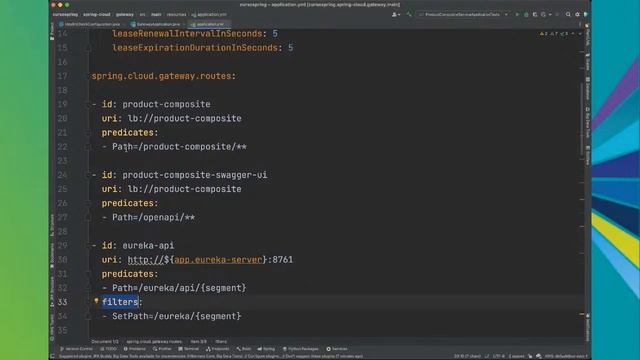Screen dimensions: 640x360
Task: Click line number 33 in the gutter
Action: [62, 302]
